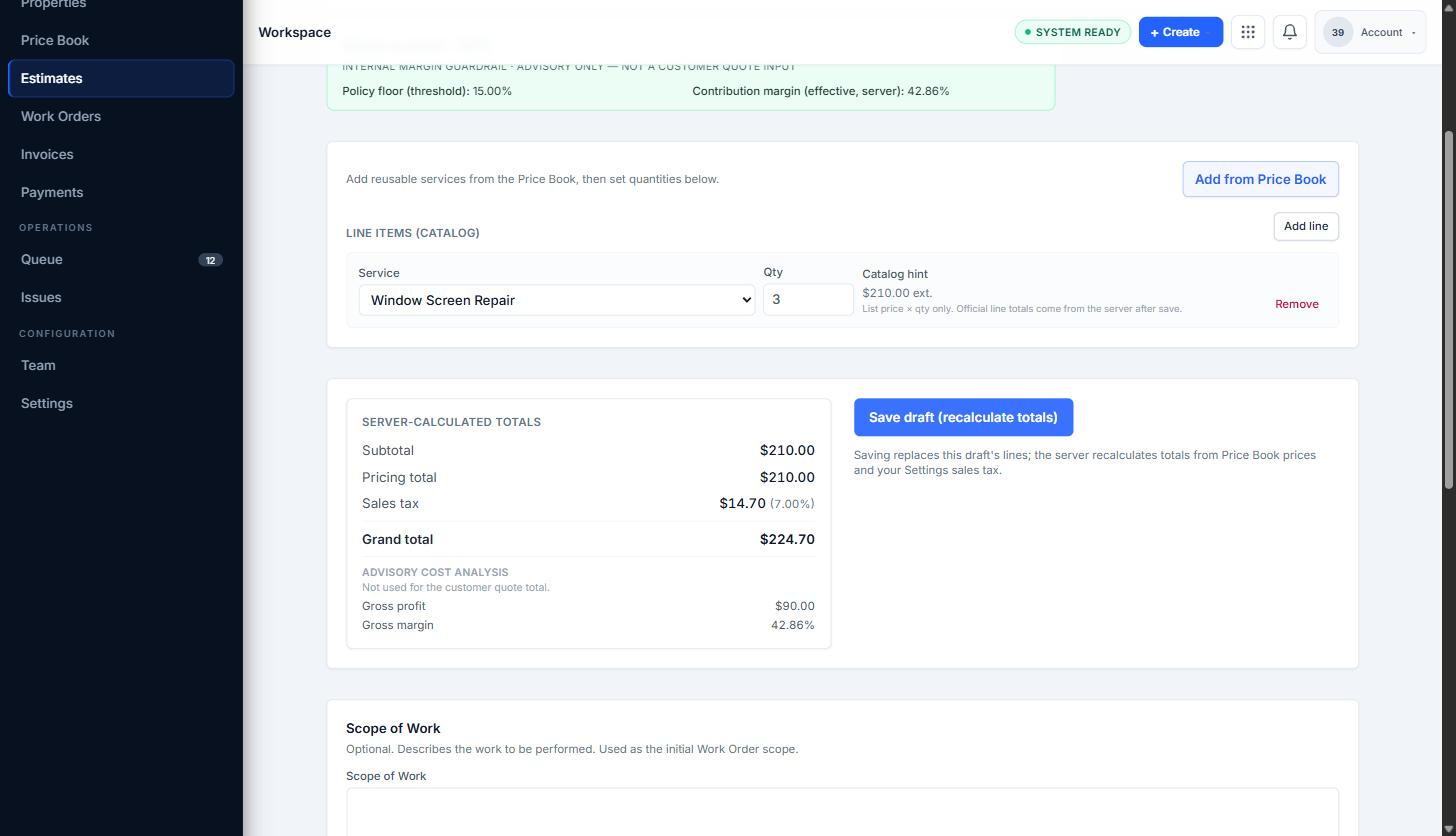Viewport: 1456px width, 836px height.
Task: Expand the Account menu chevron
Action: pos(1413,33)
